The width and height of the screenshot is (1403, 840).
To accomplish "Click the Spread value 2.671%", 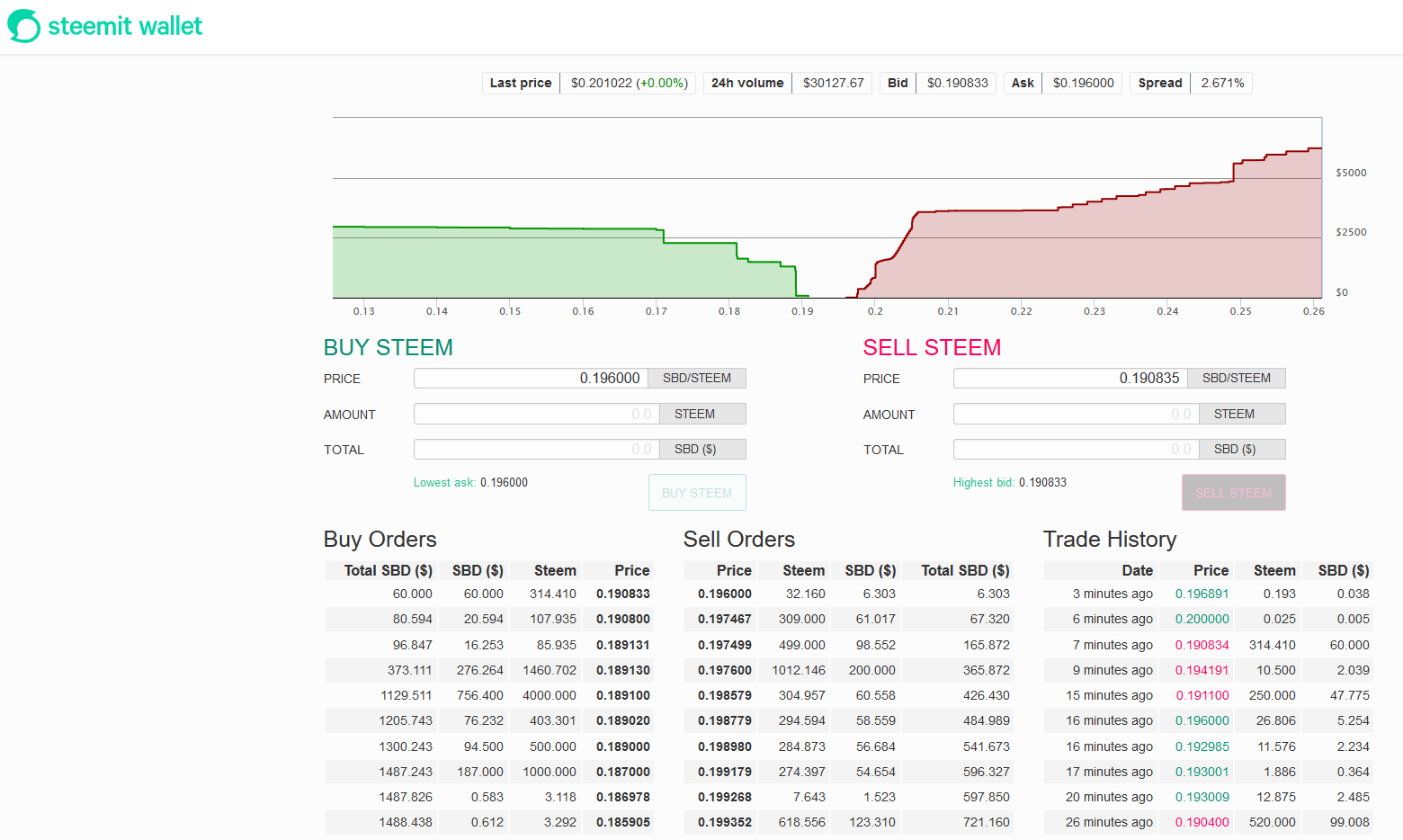I will click(1222, 83).
